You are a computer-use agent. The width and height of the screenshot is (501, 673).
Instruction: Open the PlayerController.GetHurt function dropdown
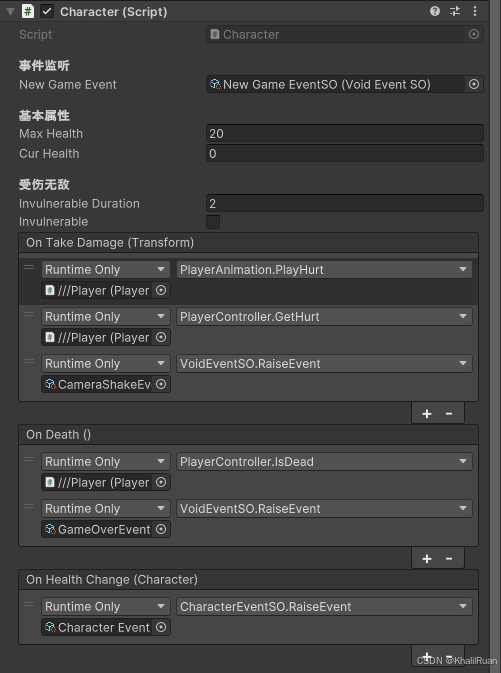pyautogui.click(x=324, y=317)
